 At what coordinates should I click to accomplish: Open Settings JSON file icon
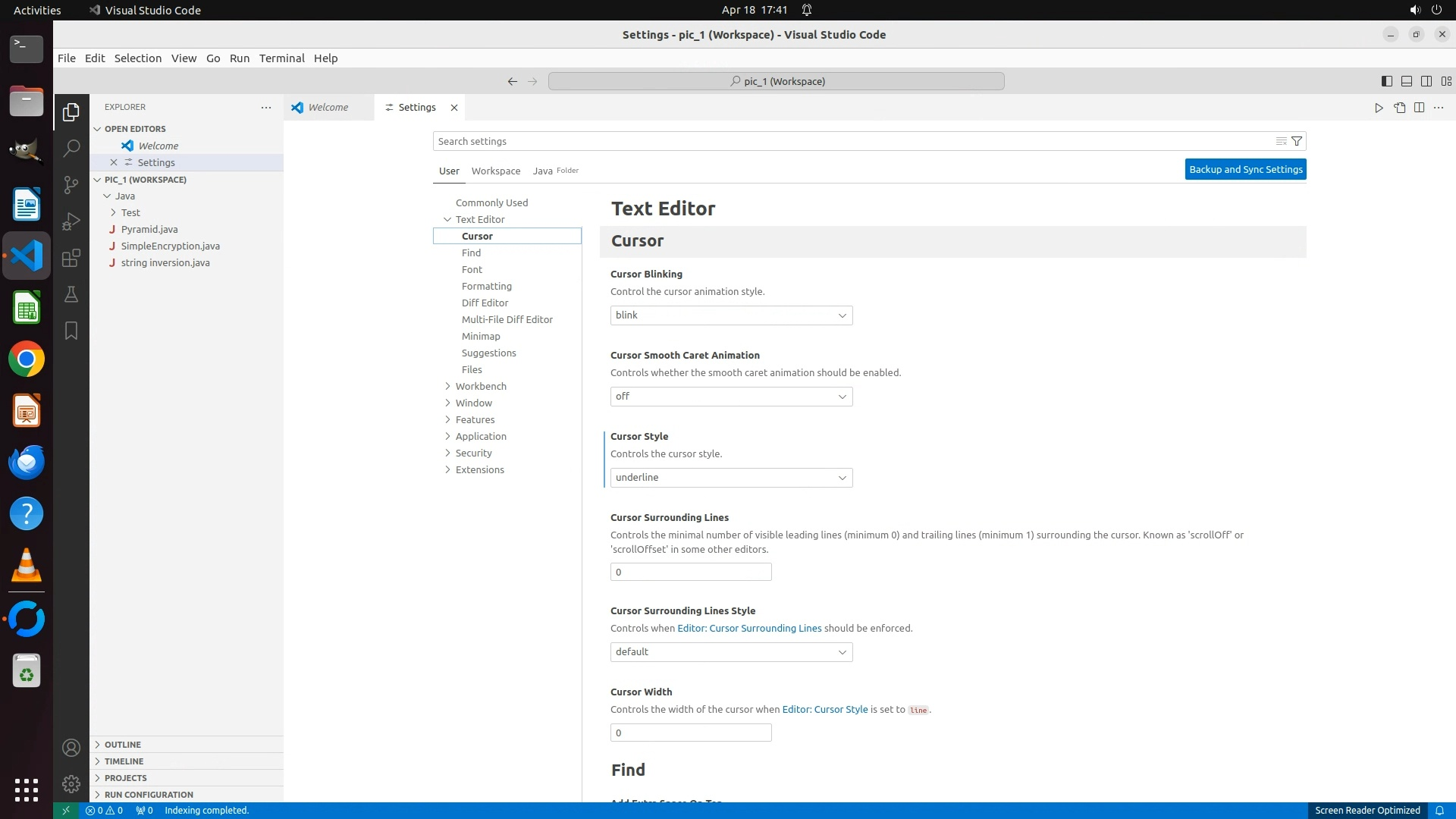[x=1399, y=108]
